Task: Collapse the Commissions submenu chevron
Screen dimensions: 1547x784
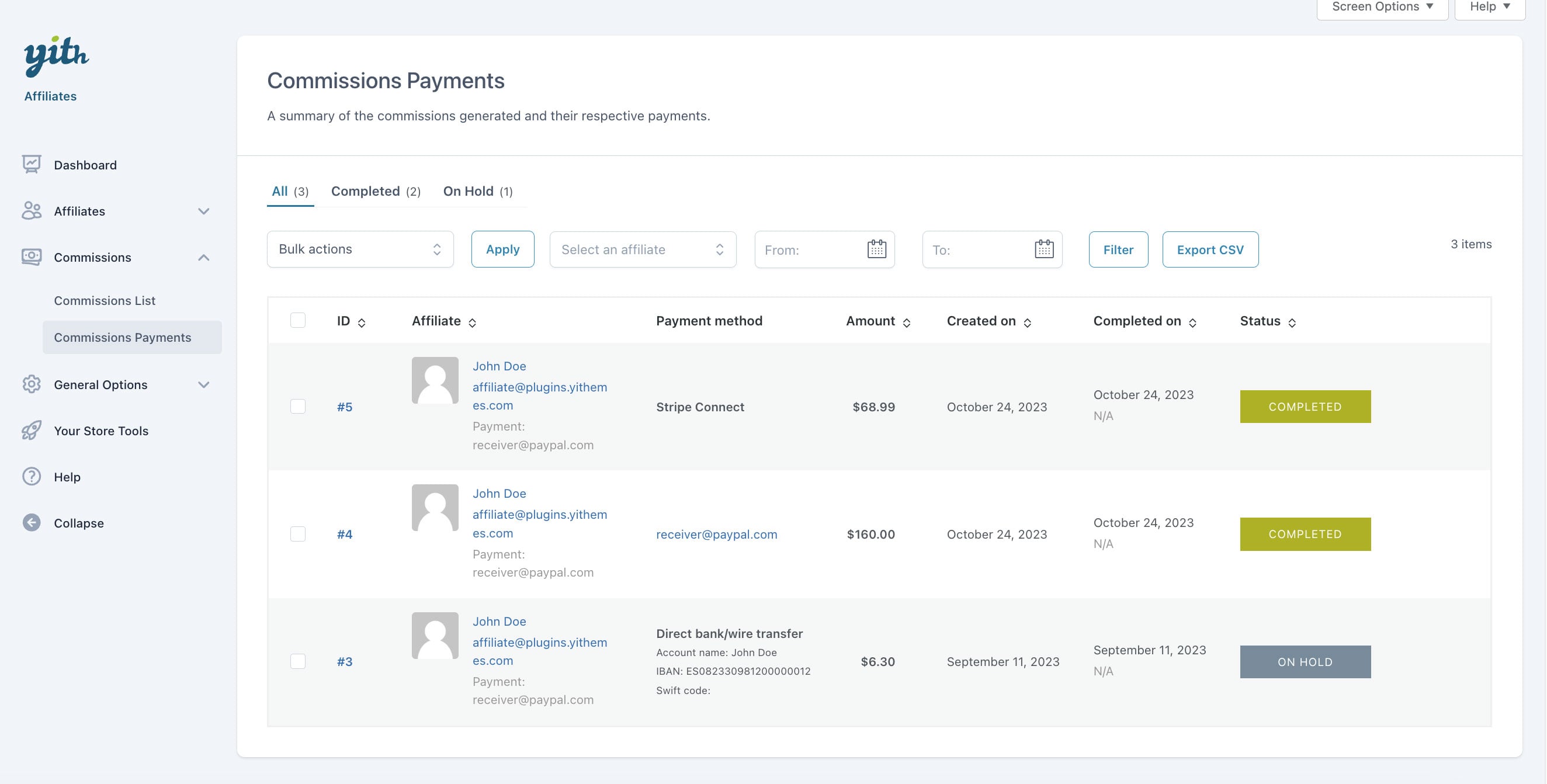Action: point(203,258)
